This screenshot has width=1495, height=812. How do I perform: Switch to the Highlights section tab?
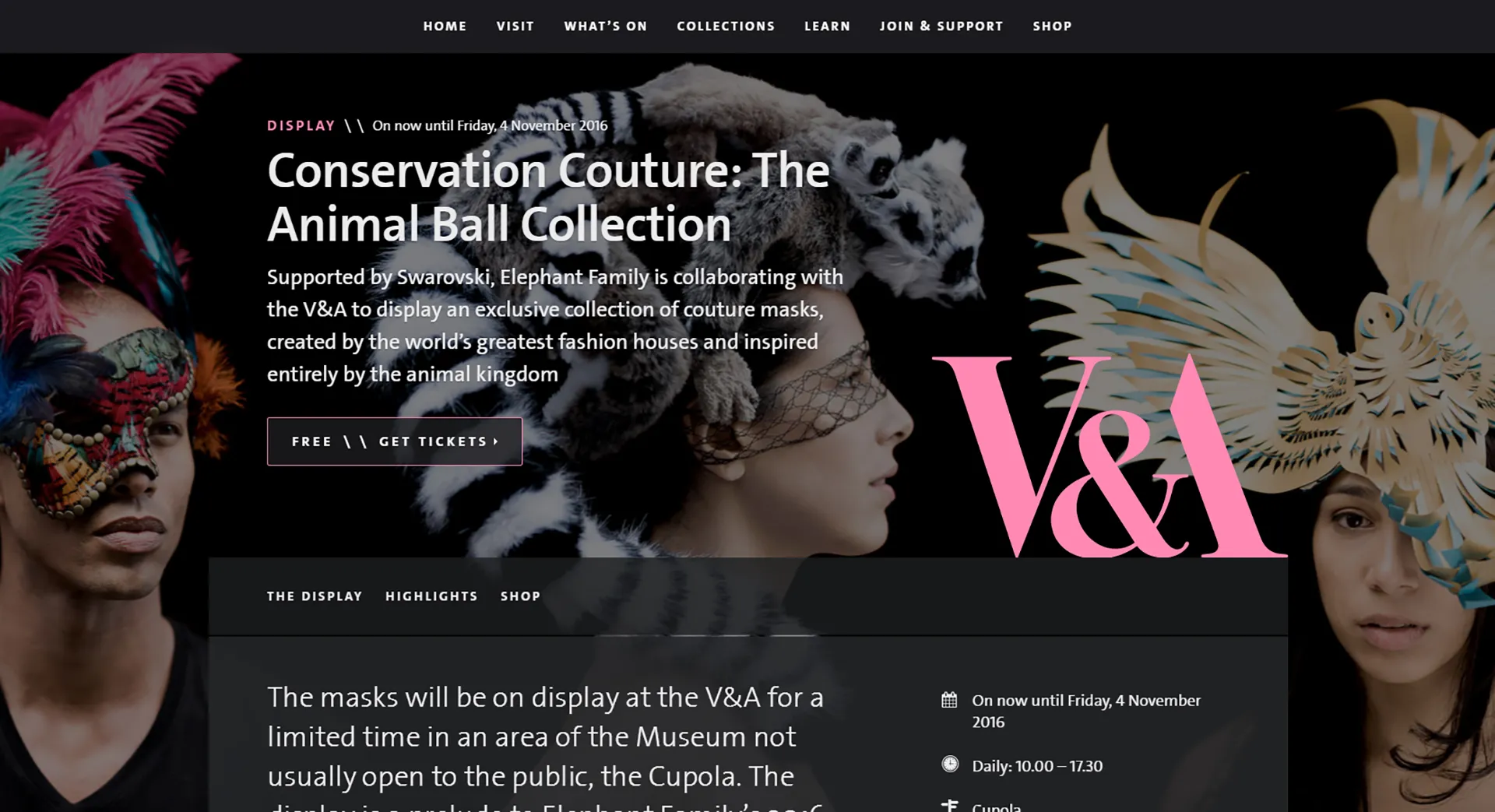pos(431,596)
